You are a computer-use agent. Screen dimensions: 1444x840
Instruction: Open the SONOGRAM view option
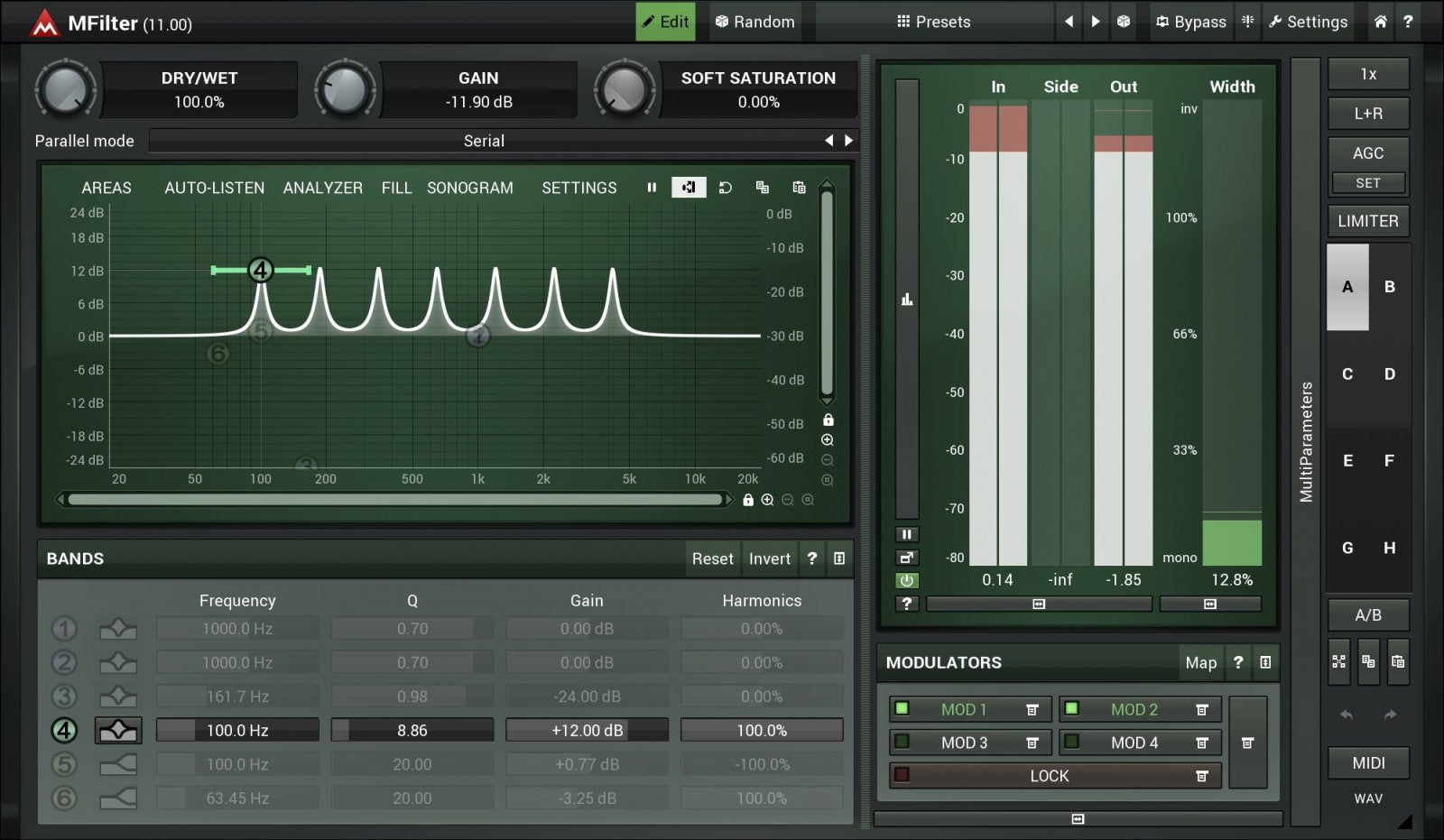click(x=469, y=188)
